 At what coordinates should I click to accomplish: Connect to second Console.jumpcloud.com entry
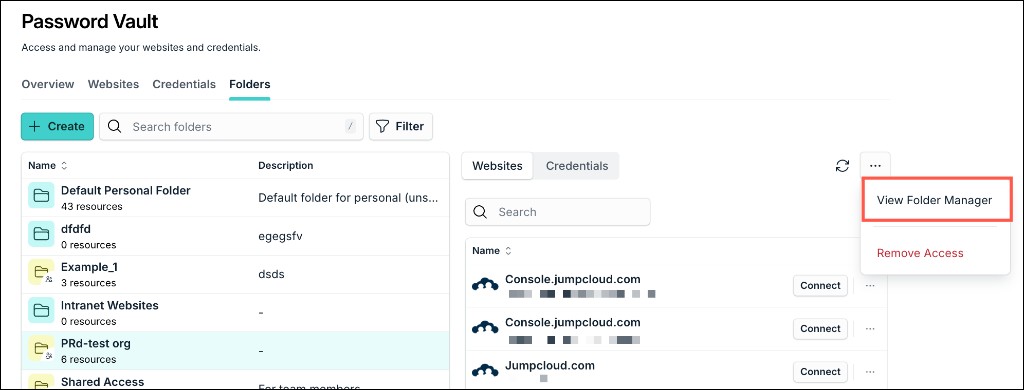[820, 329]
